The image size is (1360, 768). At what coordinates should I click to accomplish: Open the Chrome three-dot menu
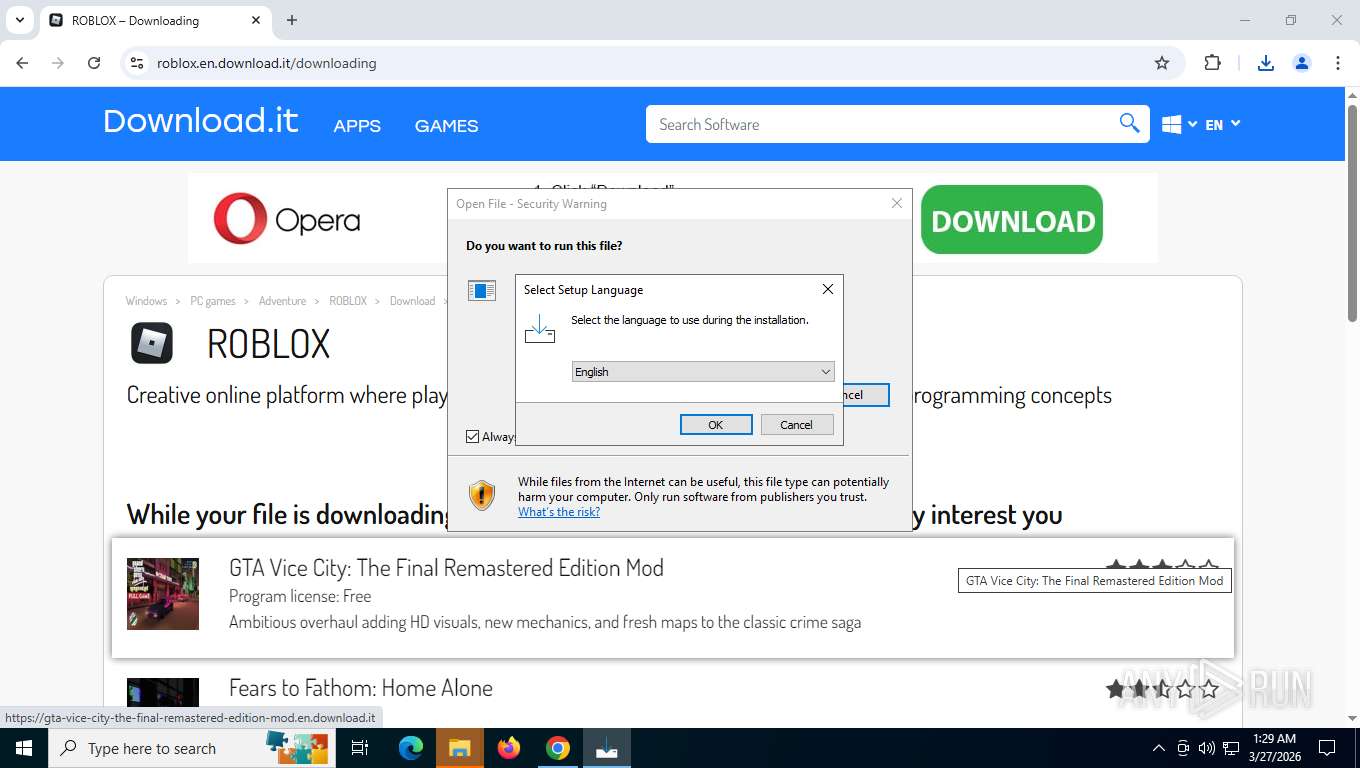click(1338, 63)
